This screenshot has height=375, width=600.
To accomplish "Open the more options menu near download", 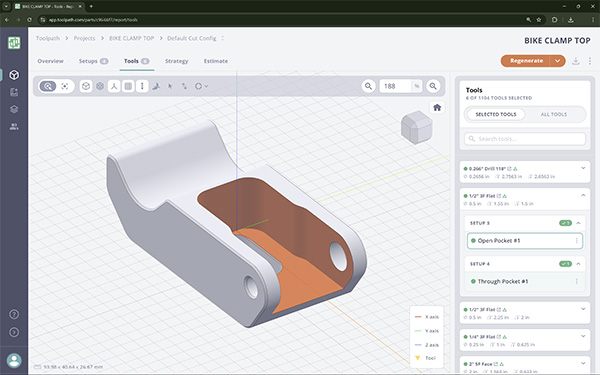I will pyautogui.click(x=590, y=61).
